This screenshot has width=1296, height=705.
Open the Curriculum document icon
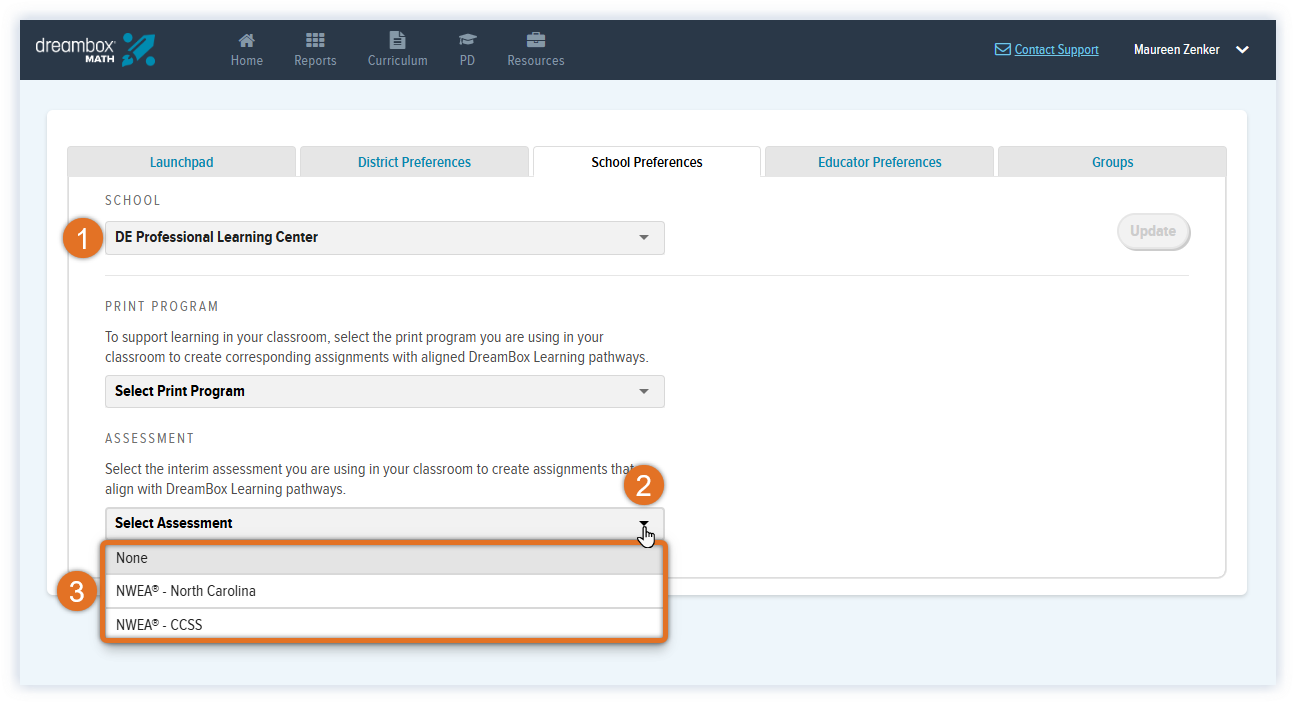click(397, 40)
